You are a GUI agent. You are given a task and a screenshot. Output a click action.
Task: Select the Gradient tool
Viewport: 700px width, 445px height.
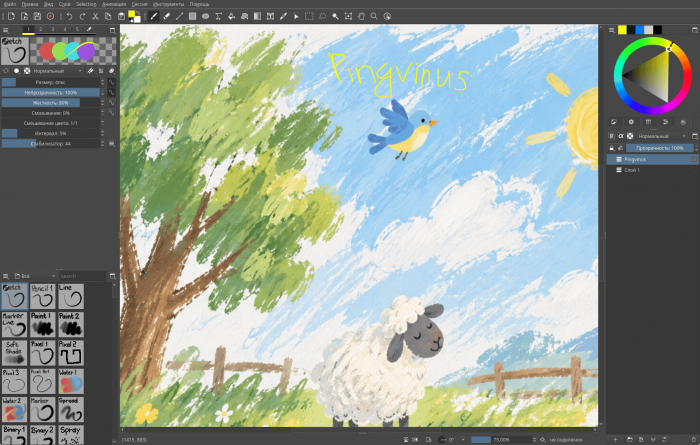(x=257, y=17)
